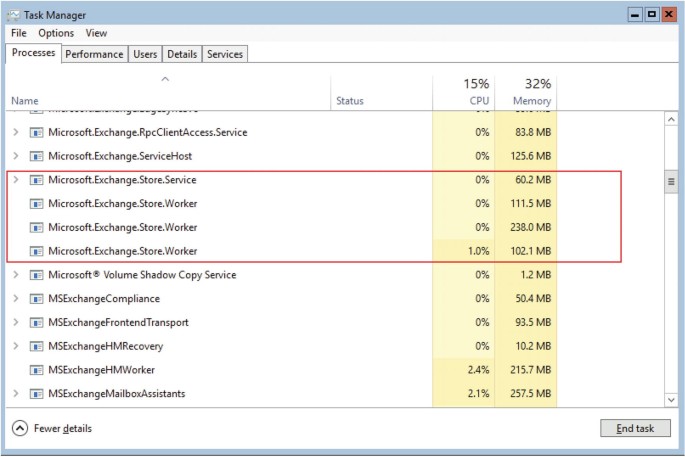This screenshot has width=685, height=457.
Task: Select the MSExchangeMailboxAssistants process name
Action: (117, 394)
